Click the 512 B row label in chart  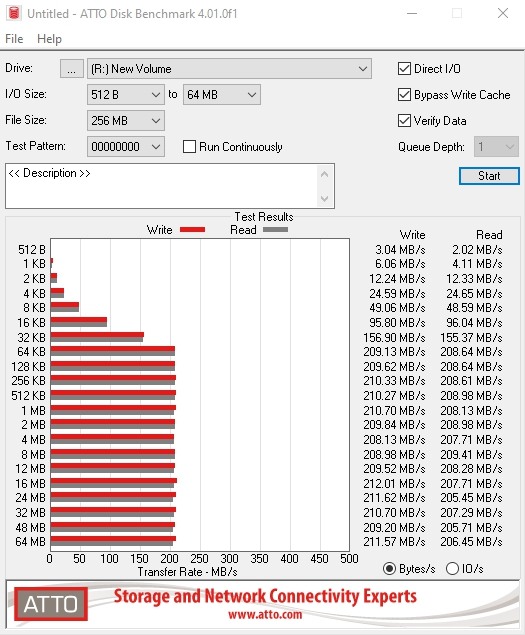(32, 250)
